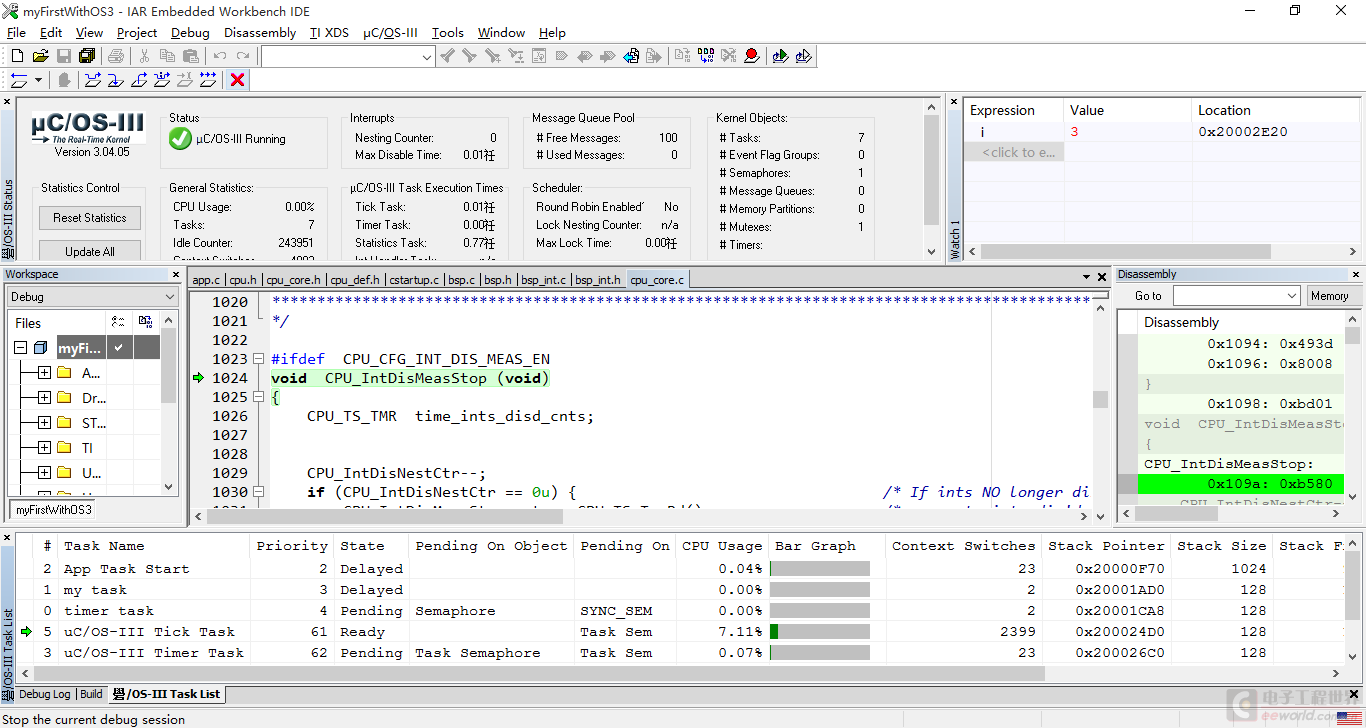The height and width of the screenshot is (728, 1366).
Task: Click the Run to Cursor icon
Action: tap(185, 80)
